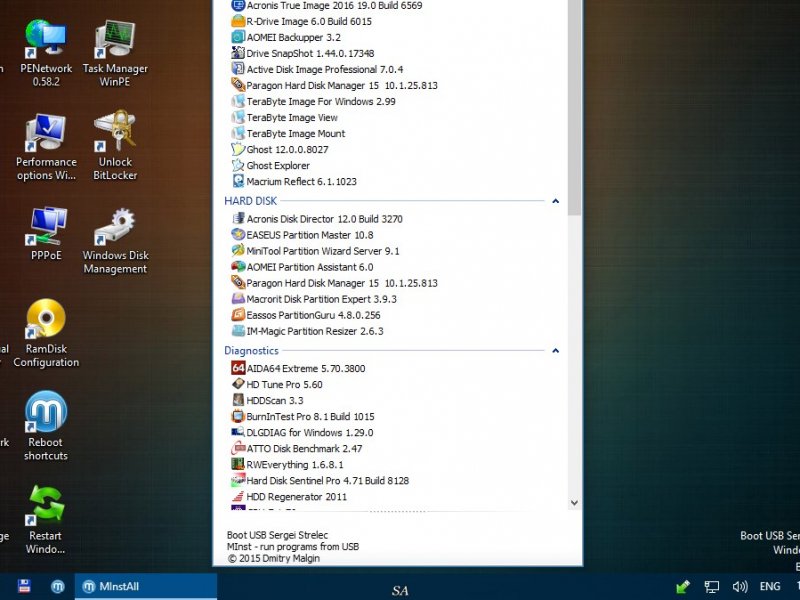Select the Reboot shortcuts desktop icon
Viewport: 800px width, 600px height.
[46, 427]
